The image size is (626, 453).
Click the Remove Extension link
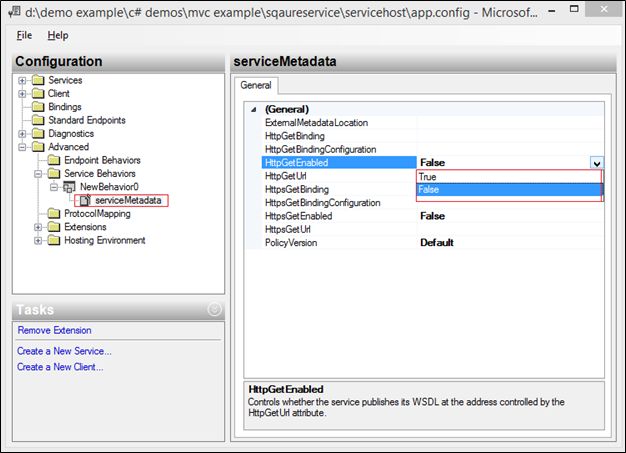click(x=54, y=330)
